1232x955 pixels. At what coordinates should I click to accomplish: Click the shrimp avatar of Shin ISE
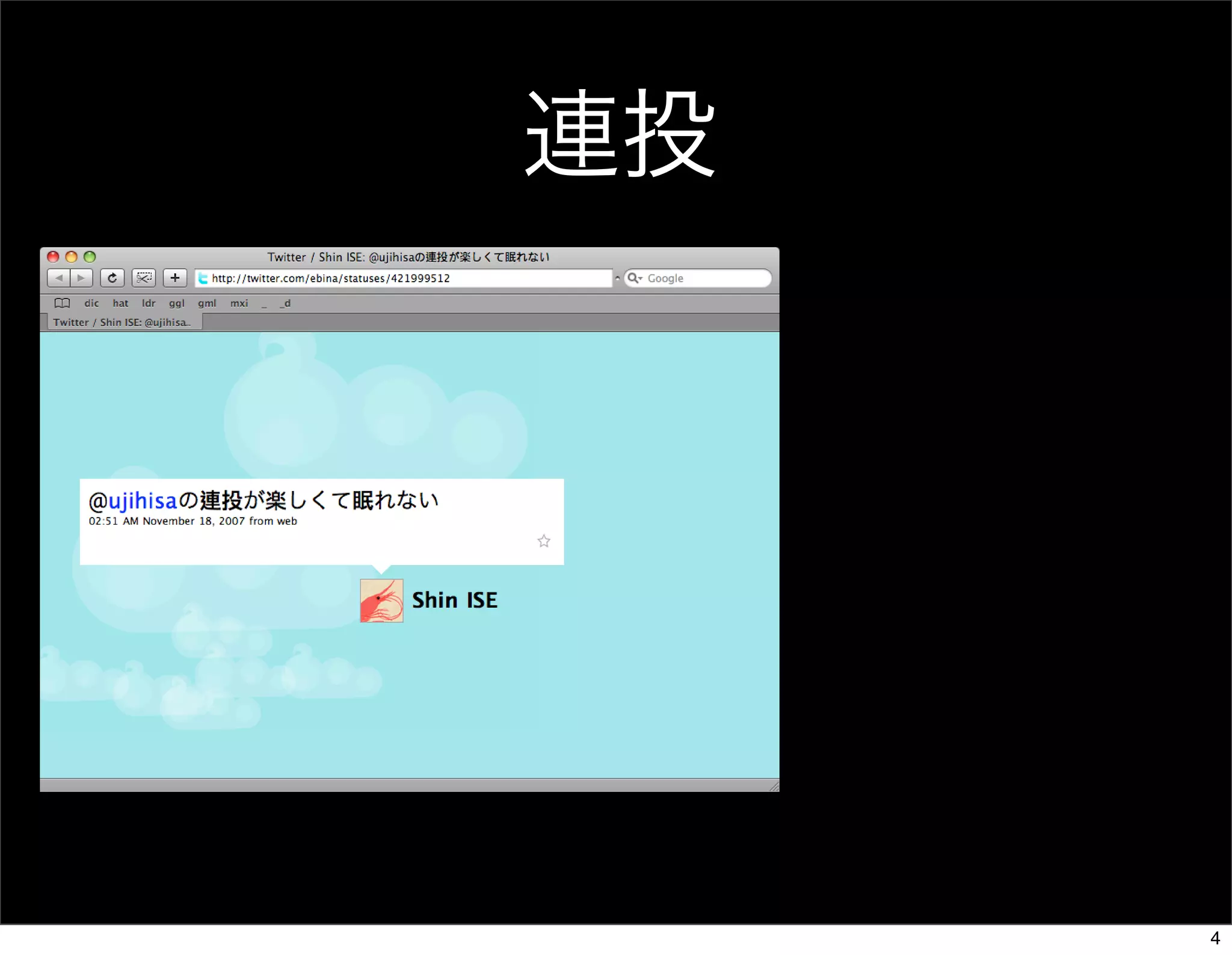[381, 601]
